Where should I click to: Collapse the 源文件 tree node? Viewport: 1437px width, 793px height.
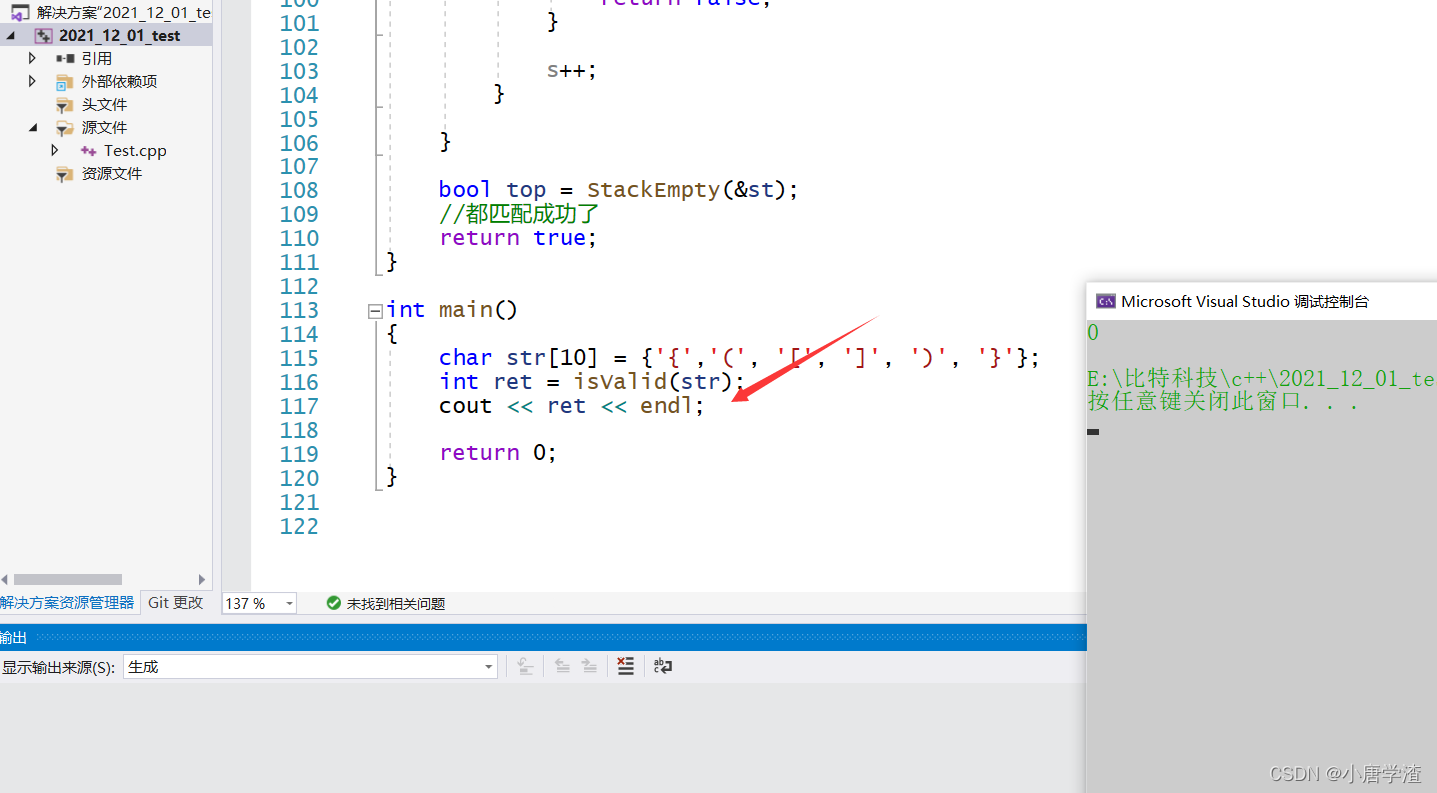32,127
